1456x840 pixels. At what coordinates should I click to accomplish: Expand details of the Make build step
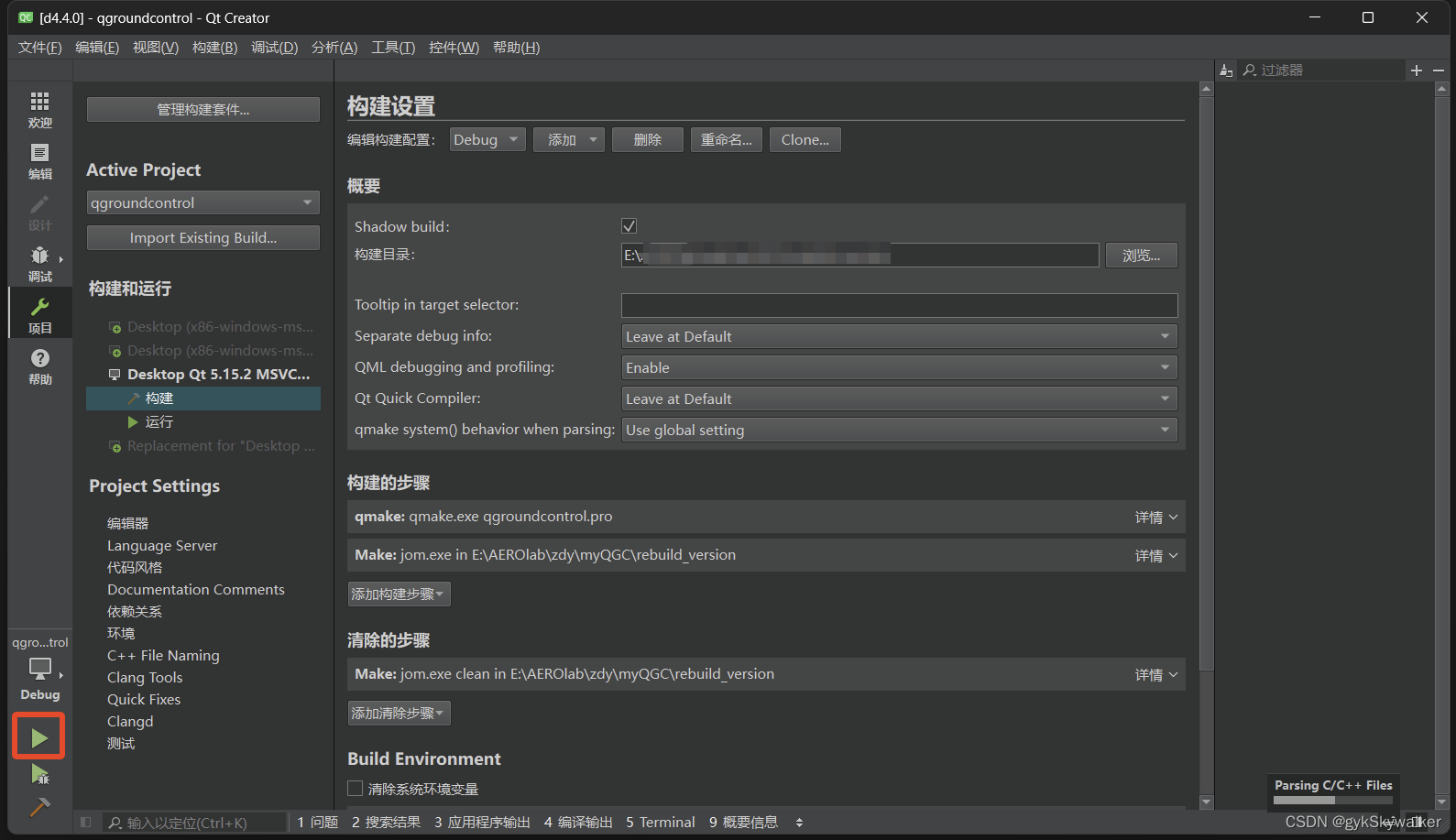coord(1156,556)
